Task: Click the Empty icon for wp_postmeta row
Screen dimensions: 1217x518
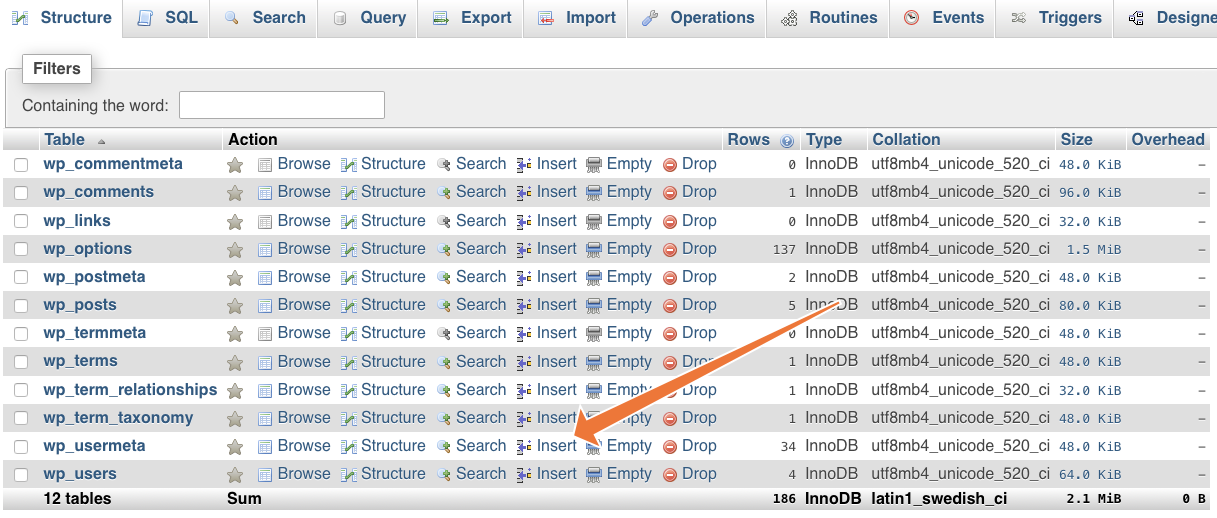Action: coord(594,277)
